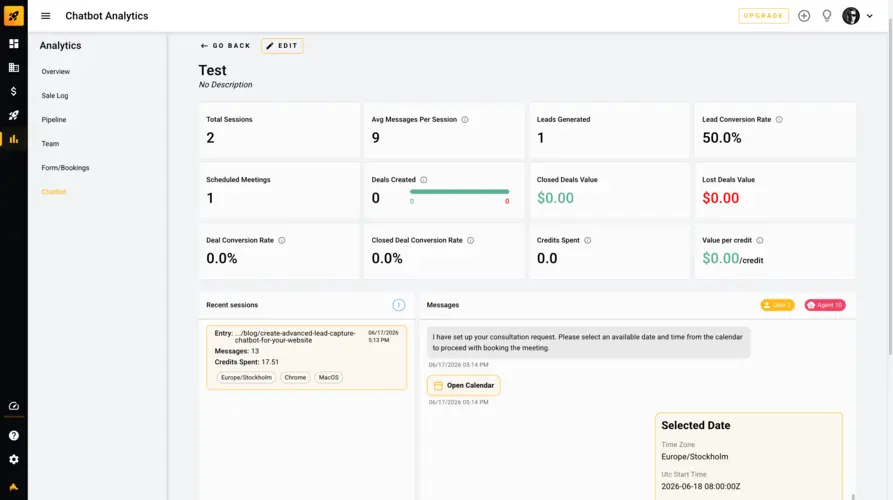Open the Pipeline analytics page
Screen dimensions: 893x500
(54, 120)
